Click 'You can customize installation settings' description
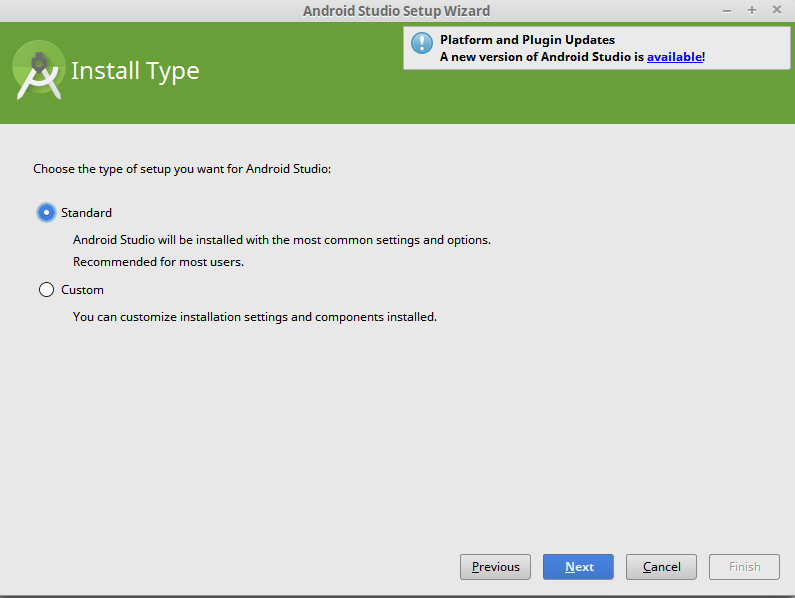Image resolution: width=795 pixels, height=598 pixels. (x=255, y=317)
